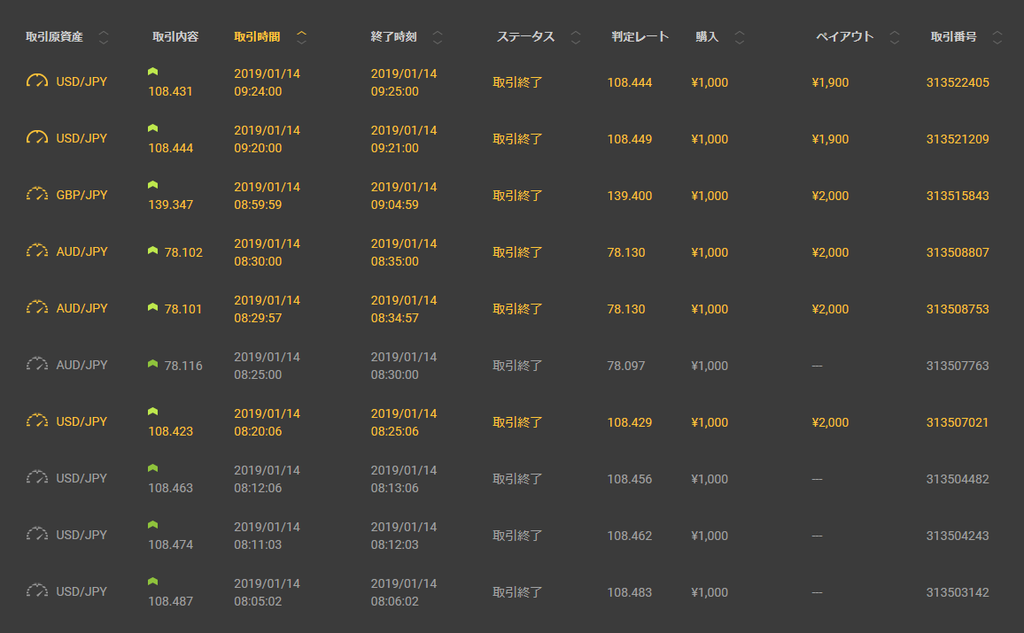
Task: Select trade number 313515843
Action: point(957,196)
